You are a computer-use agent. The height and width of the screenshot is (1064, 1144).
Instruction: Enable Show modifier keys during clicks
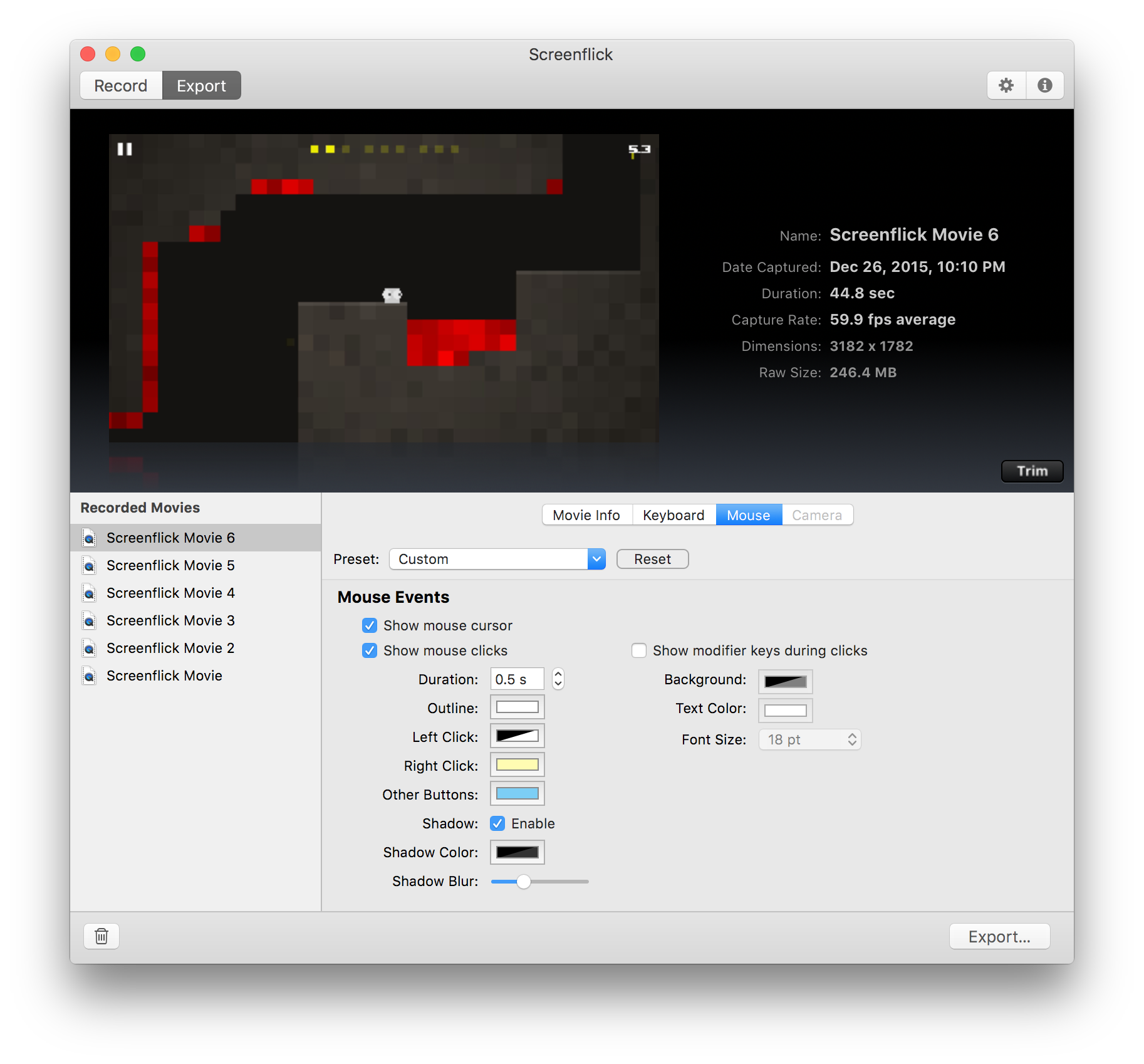point(639,650)
